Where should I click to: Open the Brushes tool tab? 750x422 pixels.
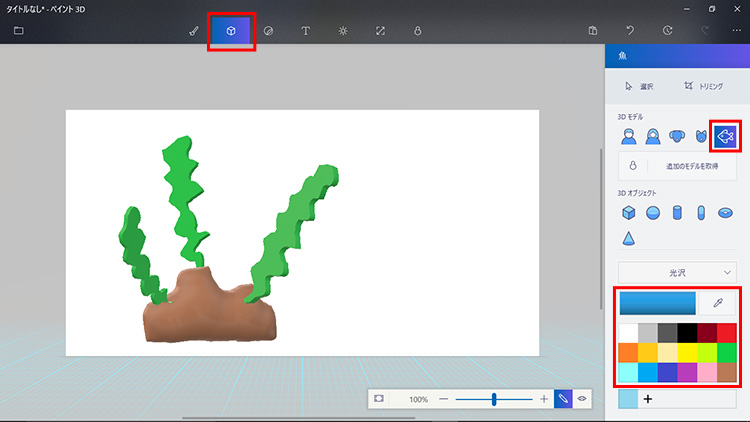click(x=194, y=31)
